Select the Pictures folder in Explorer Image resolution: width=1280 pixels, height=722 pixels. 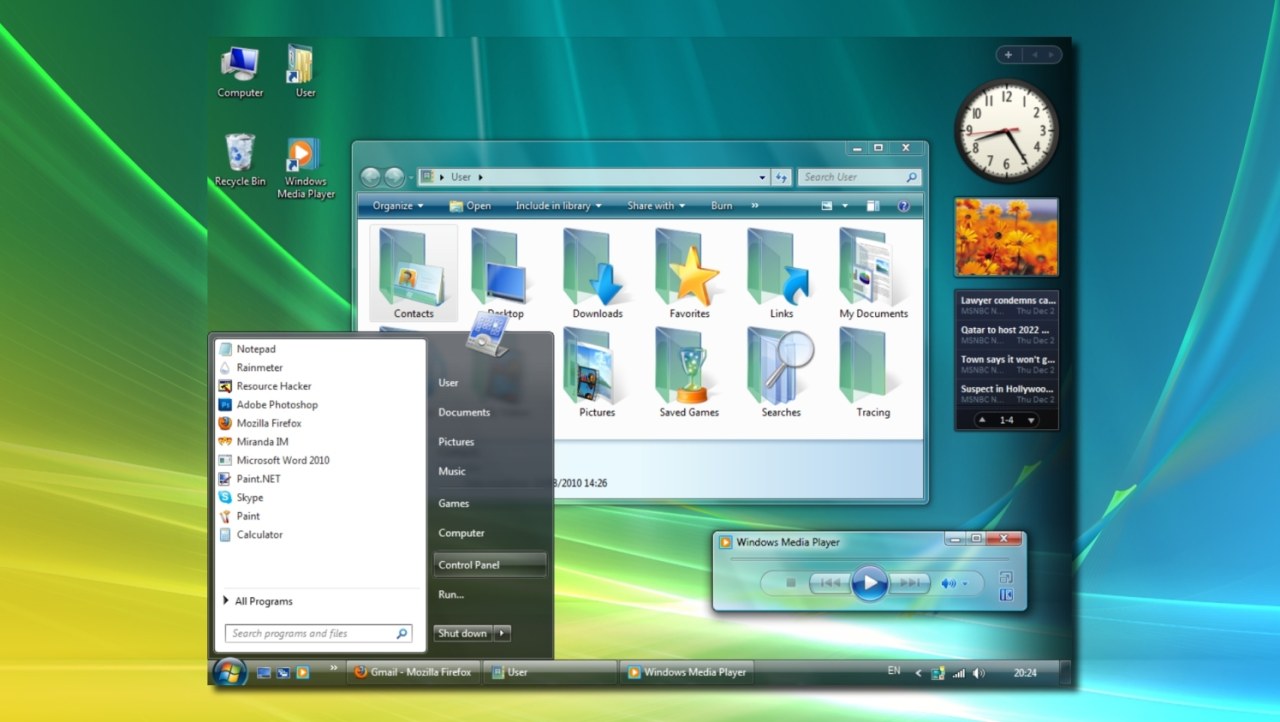tap(597, 372)
